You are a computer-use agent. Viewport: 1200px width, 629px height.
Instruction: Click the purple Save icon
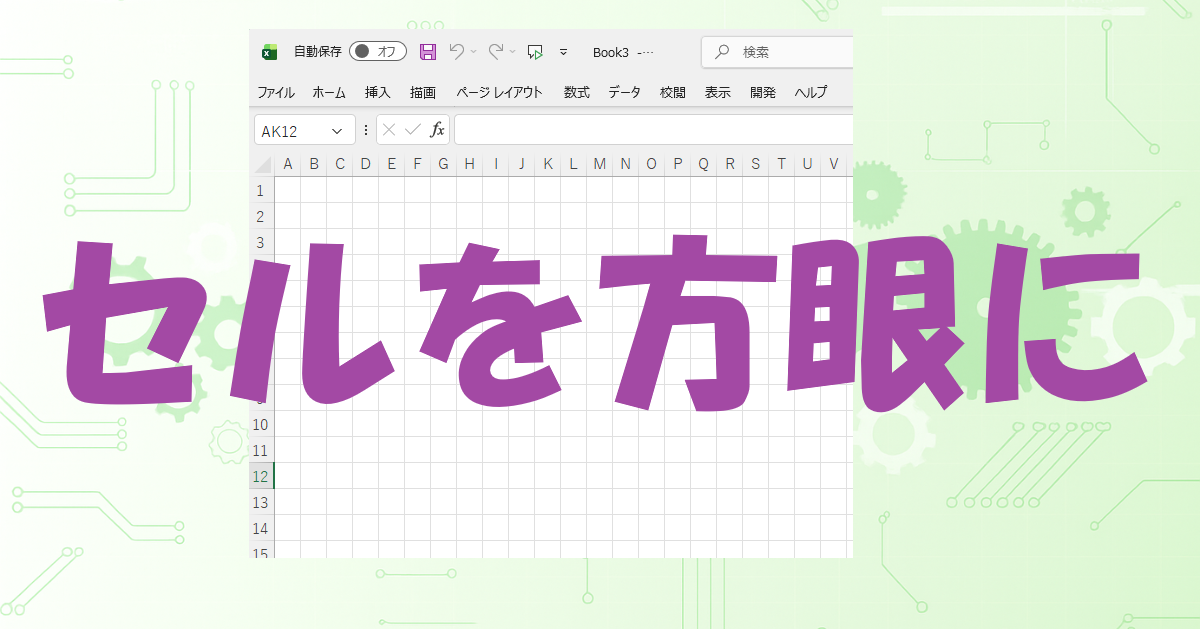(428, 52)
